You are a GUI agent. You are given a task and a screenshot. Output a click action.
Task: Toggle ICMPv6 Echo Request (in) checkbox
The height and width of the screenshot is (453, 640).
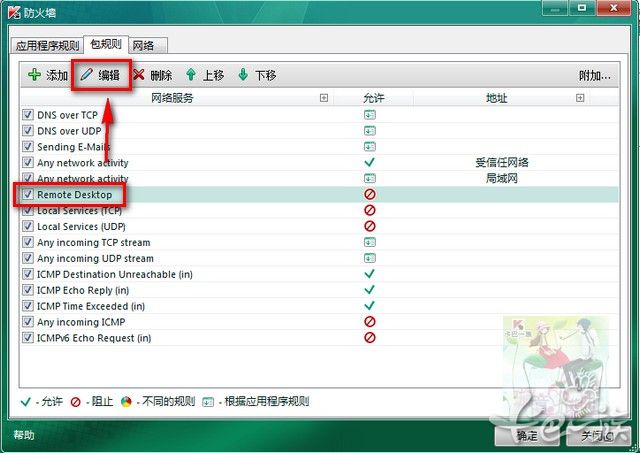point(28,338)
